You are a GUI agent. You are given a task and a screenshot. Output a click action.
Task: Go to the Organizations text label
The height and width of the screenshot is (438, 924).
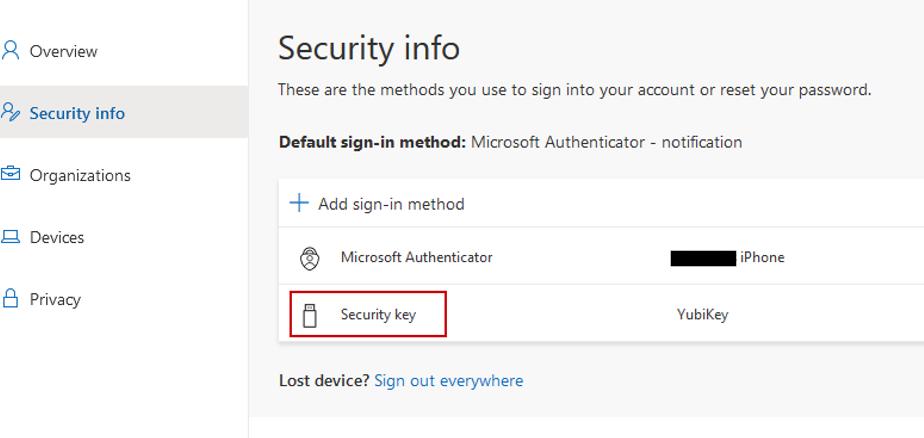click(80, 175)
